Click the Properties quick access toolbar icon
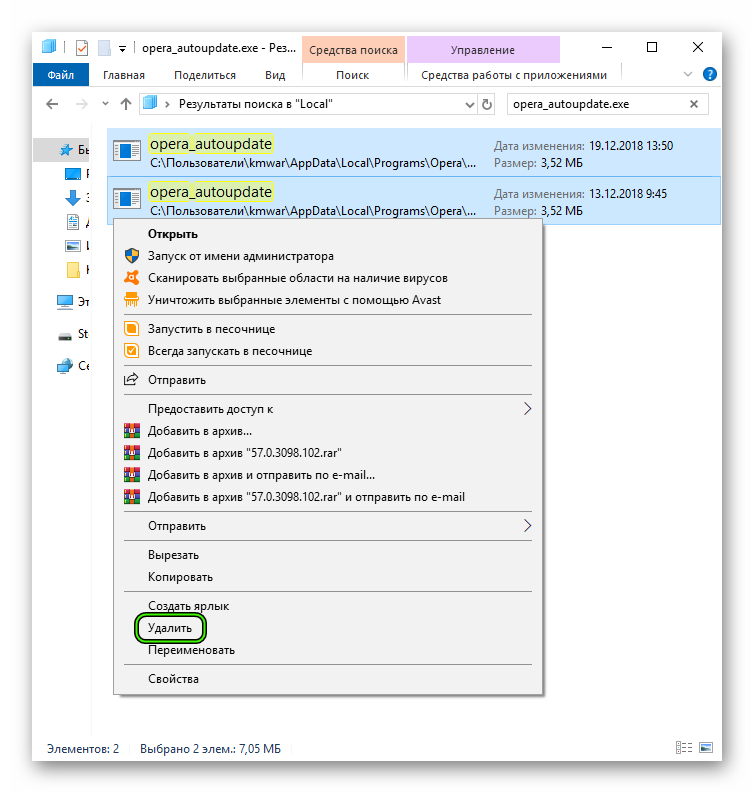The width and height of the screenshot is (754, 793). (x=81, y=48)
